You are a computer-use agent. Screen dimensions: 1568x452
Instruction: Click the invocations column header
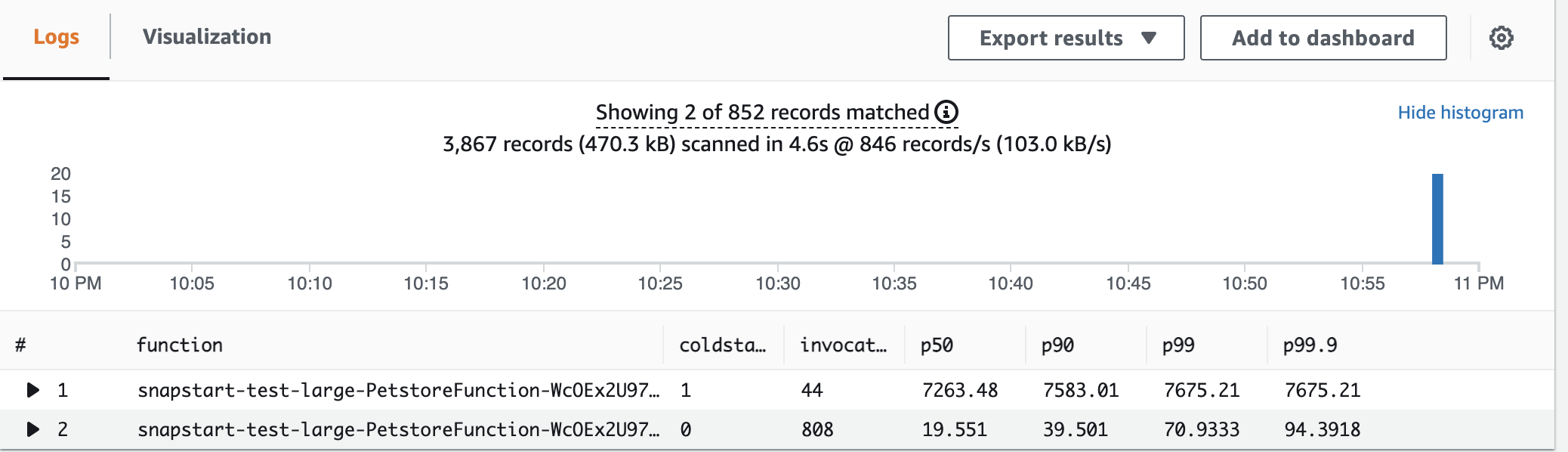(844, 345)
